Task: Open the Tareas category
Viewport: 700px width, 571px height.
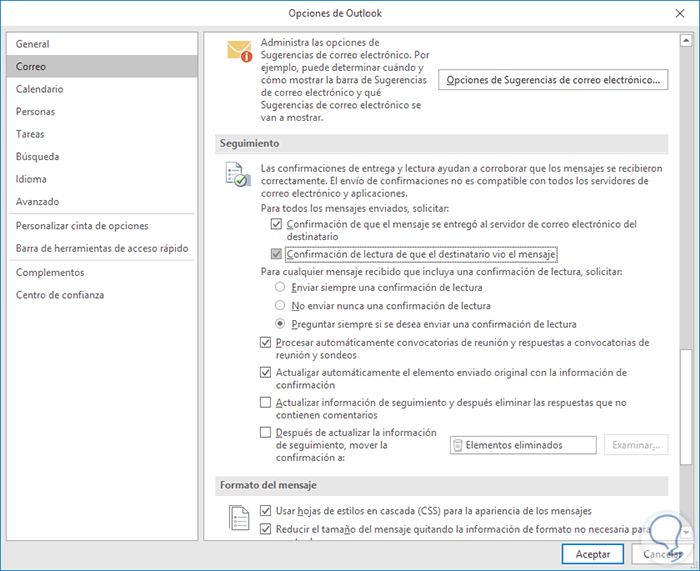Action: [x=102, y=134]
